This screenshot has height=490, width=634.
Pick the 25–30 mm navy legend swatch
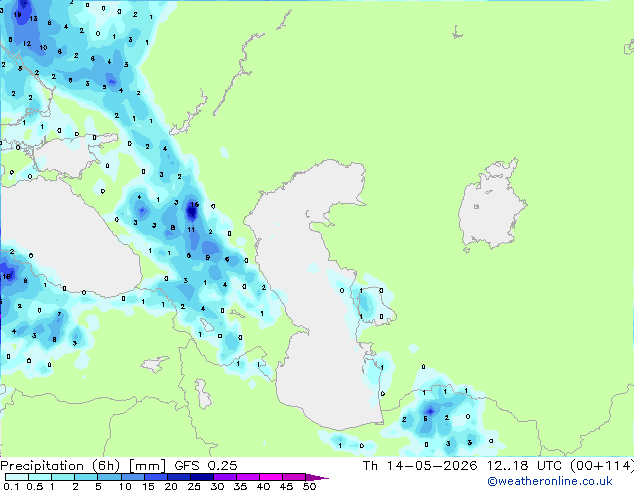201,477
